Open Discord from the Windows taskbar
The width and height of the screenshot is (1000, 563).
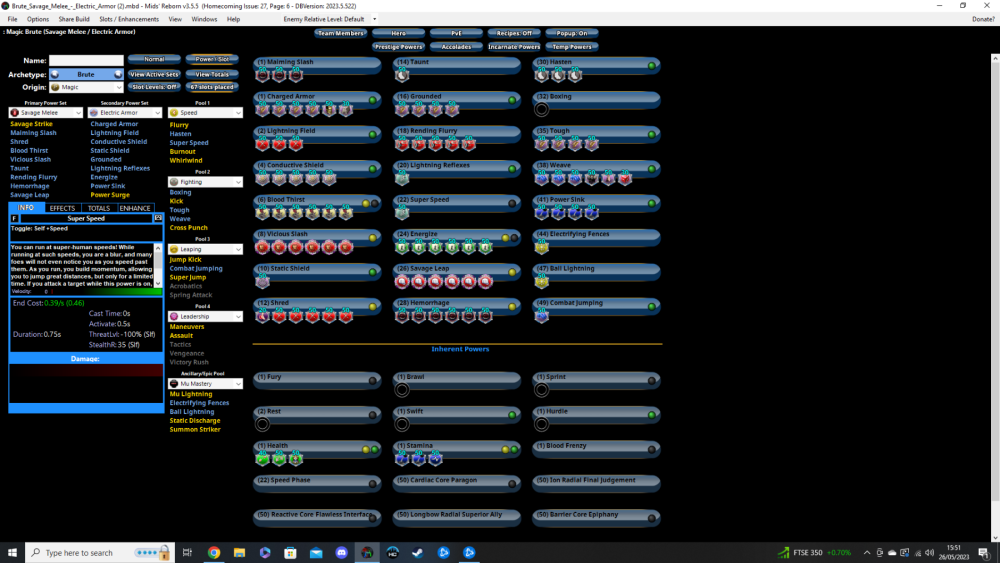click(342, 553)
